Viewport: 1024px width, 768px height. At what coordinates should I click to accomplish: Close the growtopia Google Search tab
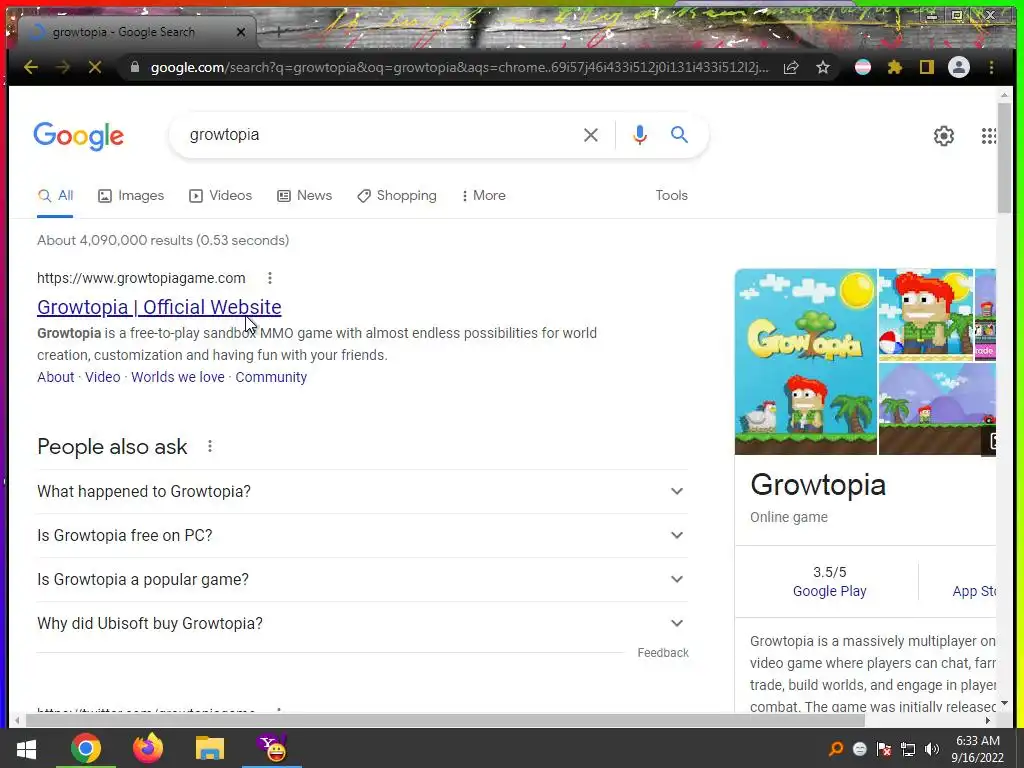[240, 31]
